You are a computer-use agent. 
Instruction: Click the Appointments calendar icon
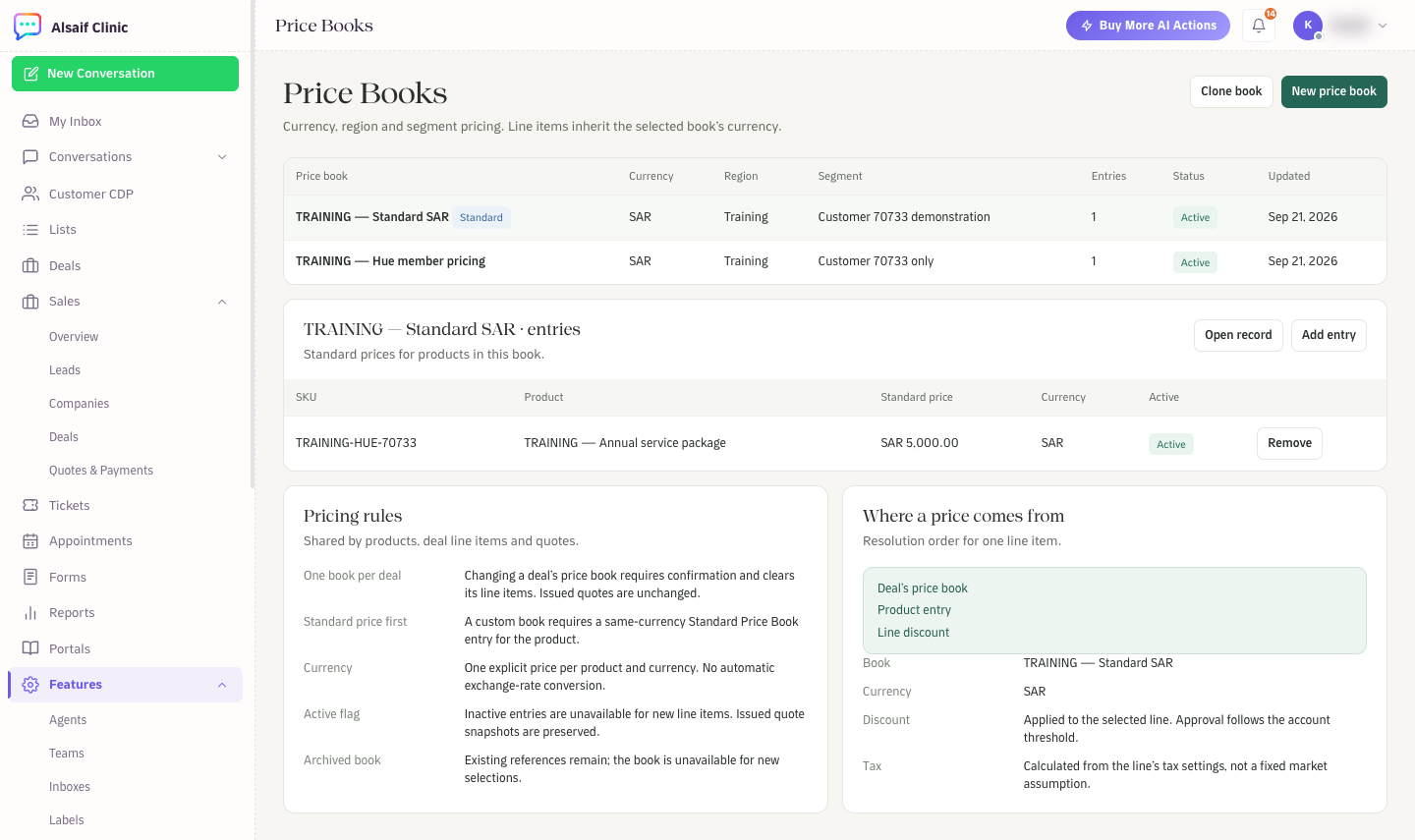30,541
